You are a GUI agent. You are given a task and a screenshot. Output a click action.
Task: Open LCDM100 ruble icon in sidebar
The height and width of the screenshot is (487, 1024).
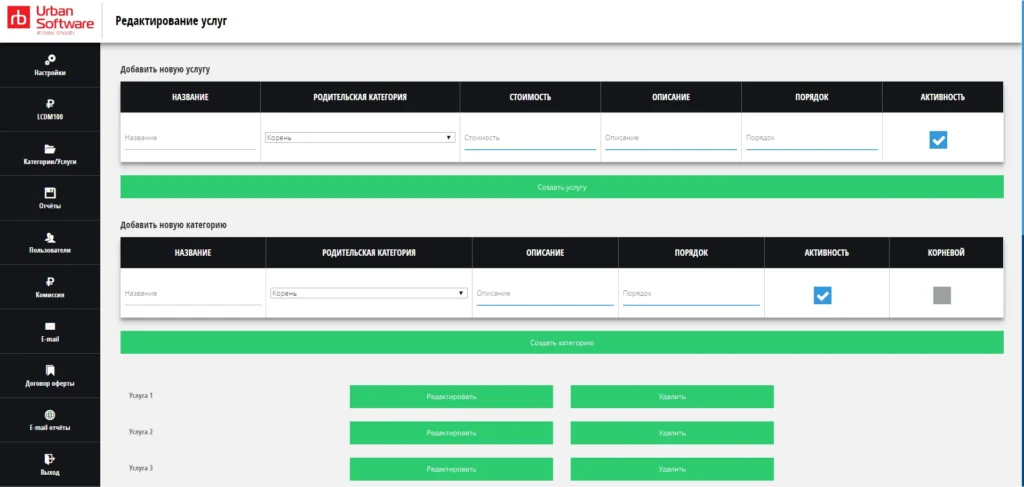coord(50,103)
